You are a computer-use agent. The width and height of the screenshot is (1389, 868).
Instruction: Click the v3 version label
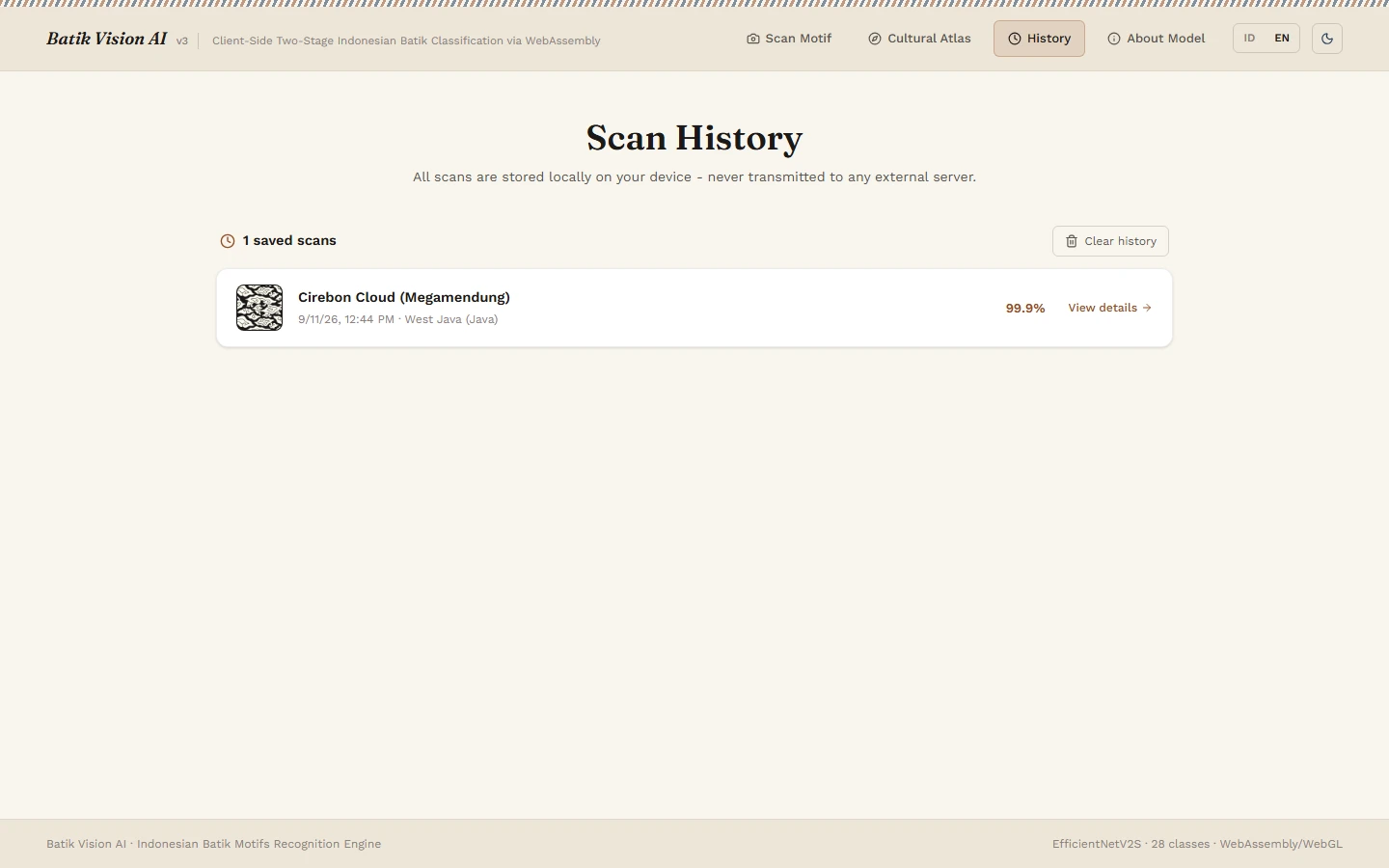point(182,41)
